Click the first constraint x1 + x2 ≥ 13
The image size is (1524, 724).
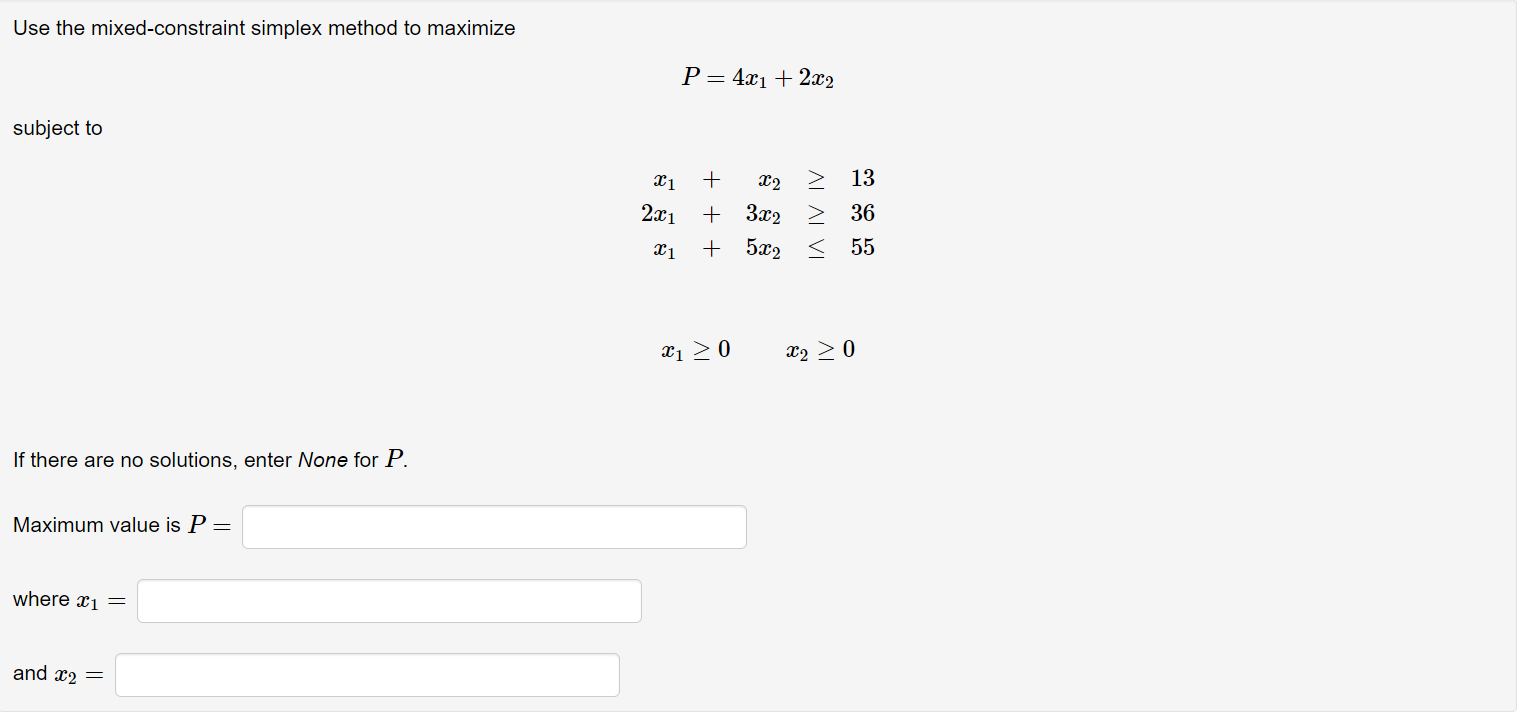pyautogui.click(x=762, y=179)
